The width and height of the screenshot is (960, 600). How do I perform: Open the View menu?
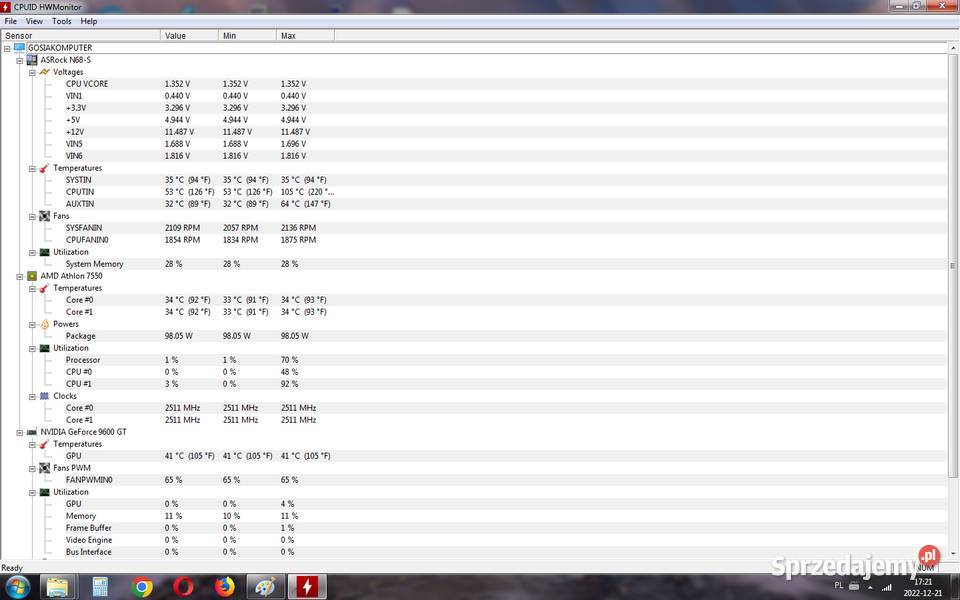pos(34,21)
